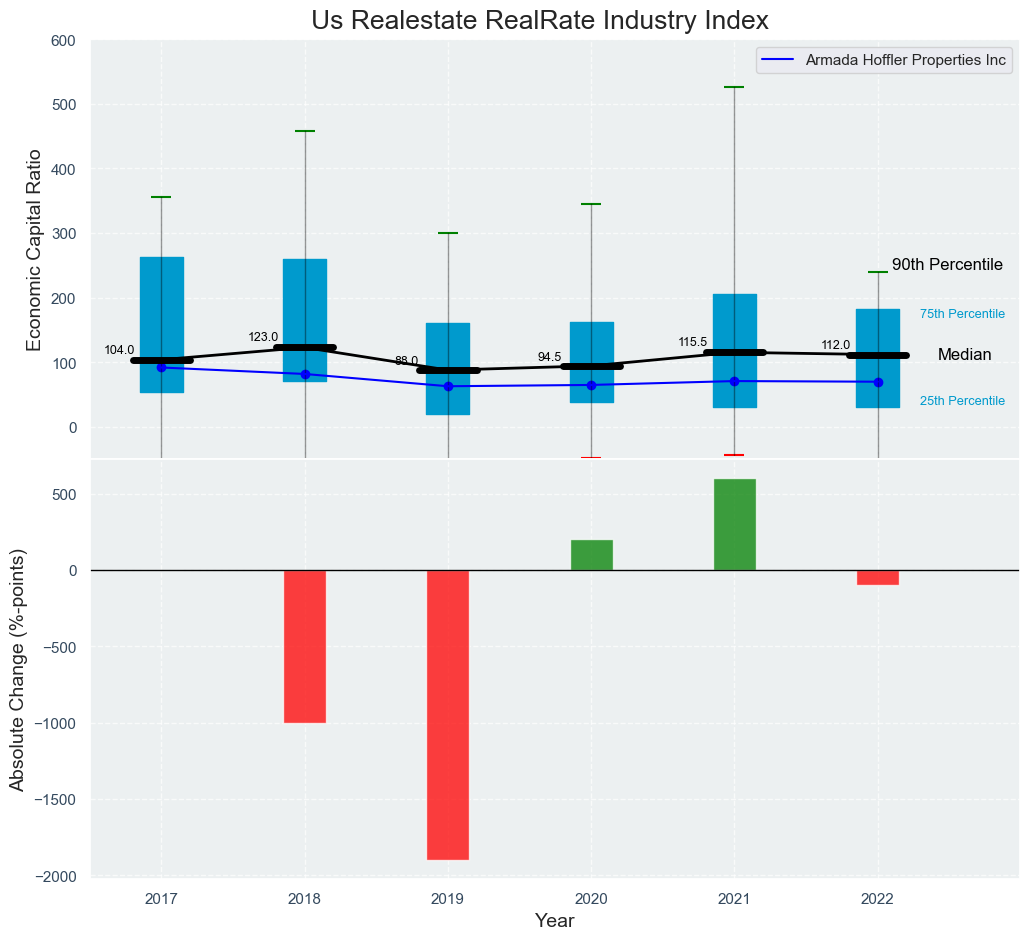This screenshot has width=1029, height=940.
Task: Select the small 2022 red change bar
Action: pyautogui.click(x=878, y=577)
